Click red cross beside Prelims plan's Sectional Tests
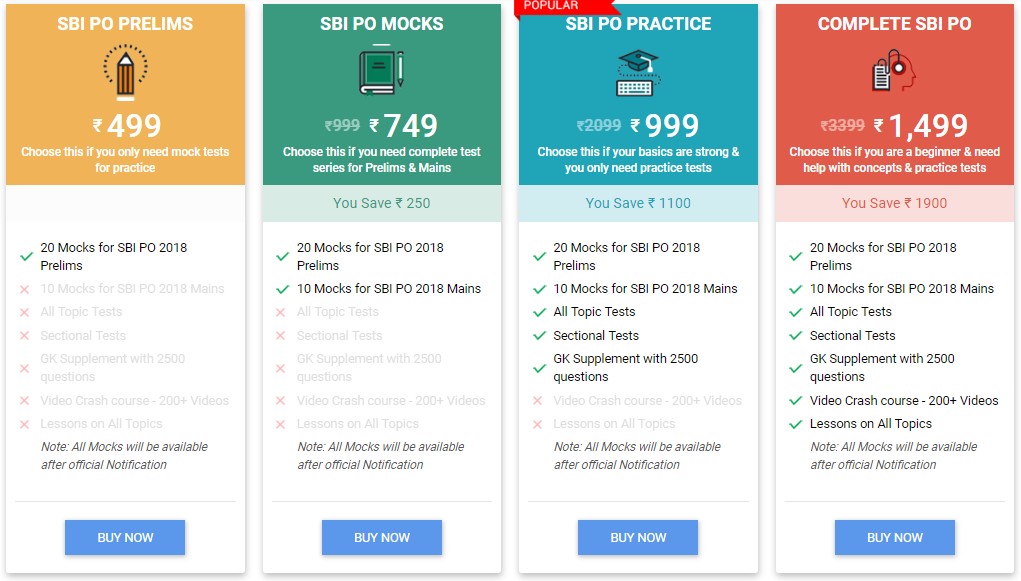 pyautogui.click(x=27, y=336)
